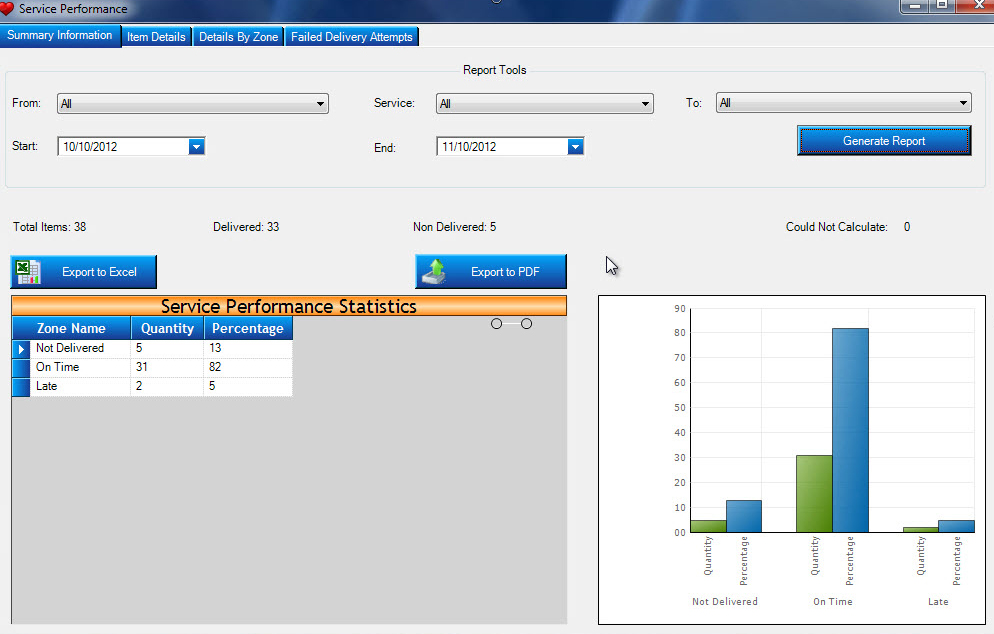Screen dimensions: 994x634
Task: Go to Failed Delivery Attempts tab
Action: (x=351, y=37)
